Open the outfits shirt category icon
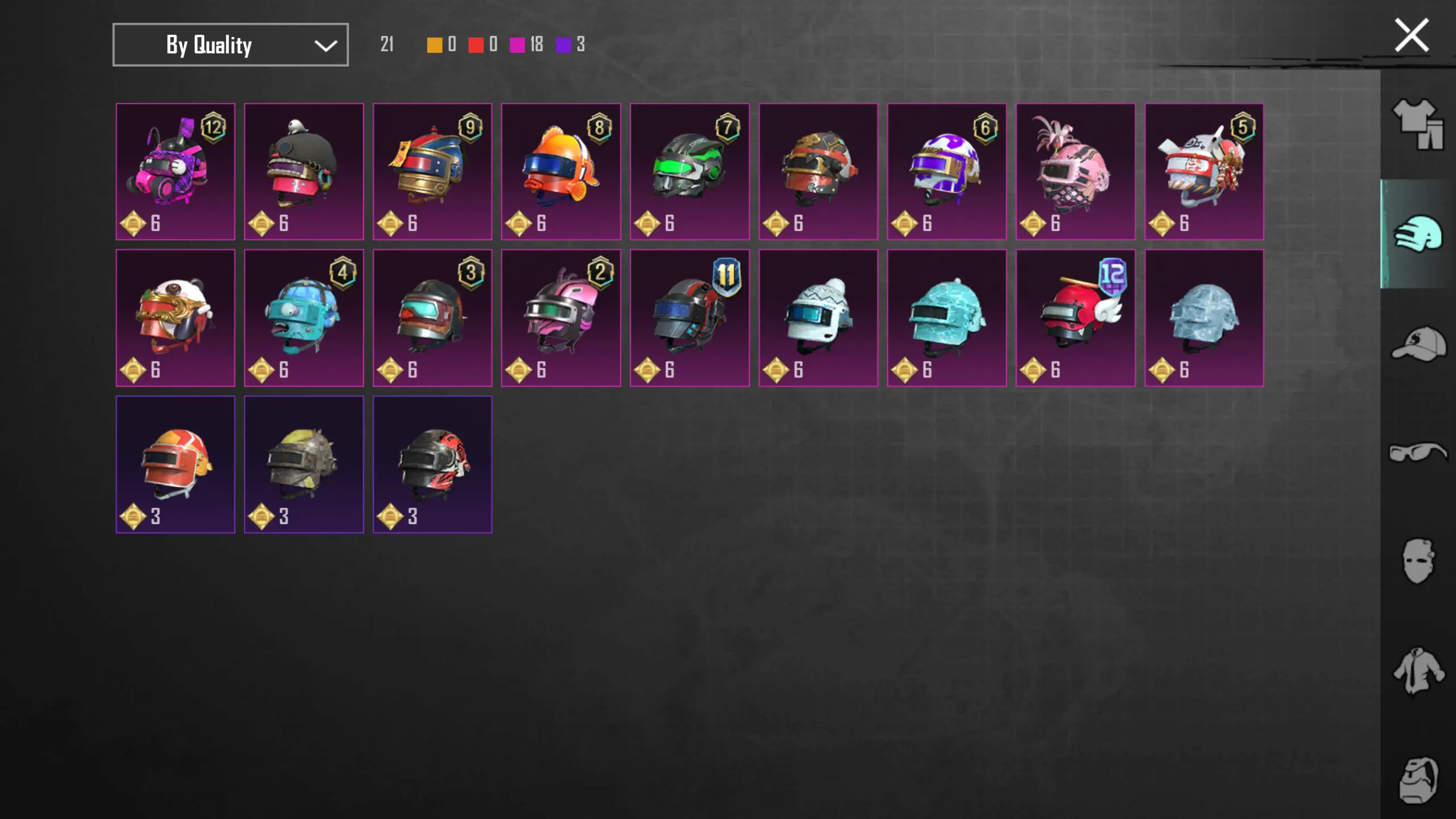 tap(1418, 124)
